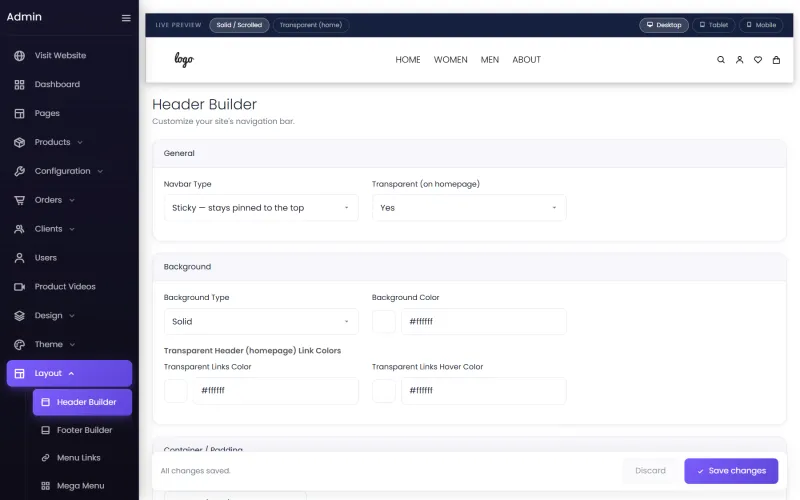Toggle the sidebar hamburger menu icon
Screen dimensions: 800x500
(x=126, y=18)
